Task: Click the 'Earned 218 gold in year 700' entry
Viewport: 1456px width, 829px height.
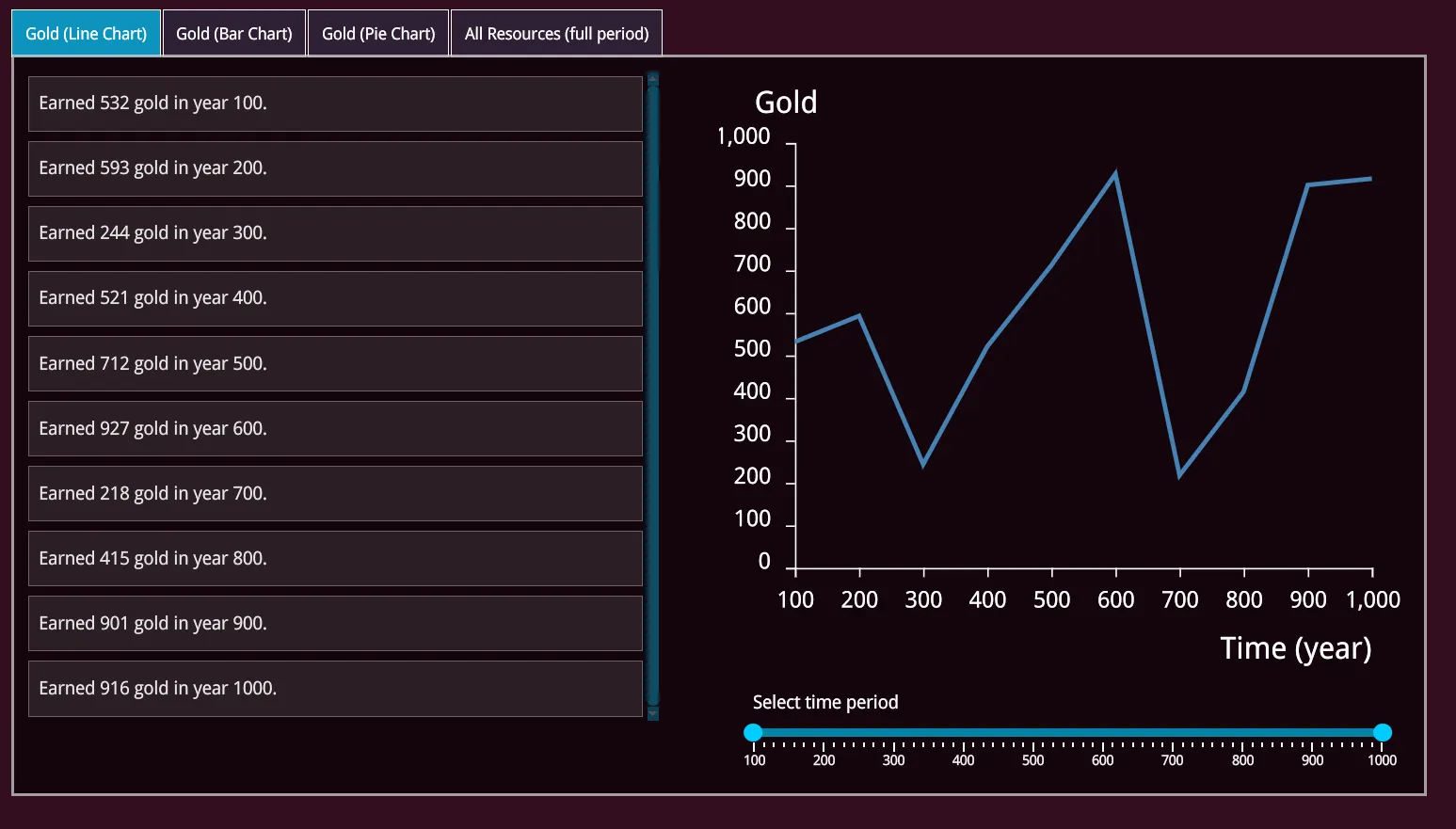Action: click(335, 493)
